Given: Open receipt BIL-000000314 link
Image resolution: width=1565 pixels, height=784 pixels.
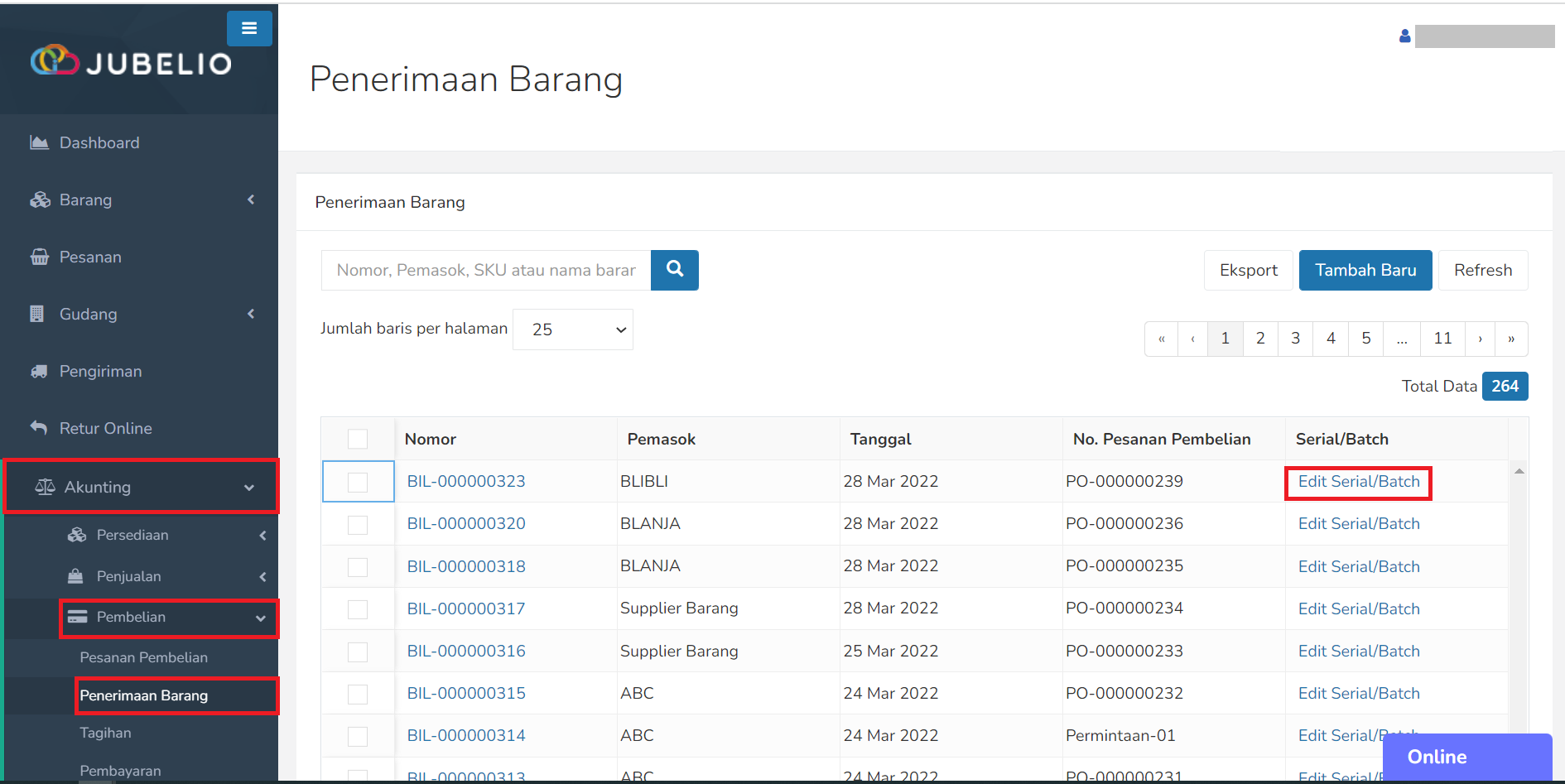Looking at the screenshot, I should [466, 735].
